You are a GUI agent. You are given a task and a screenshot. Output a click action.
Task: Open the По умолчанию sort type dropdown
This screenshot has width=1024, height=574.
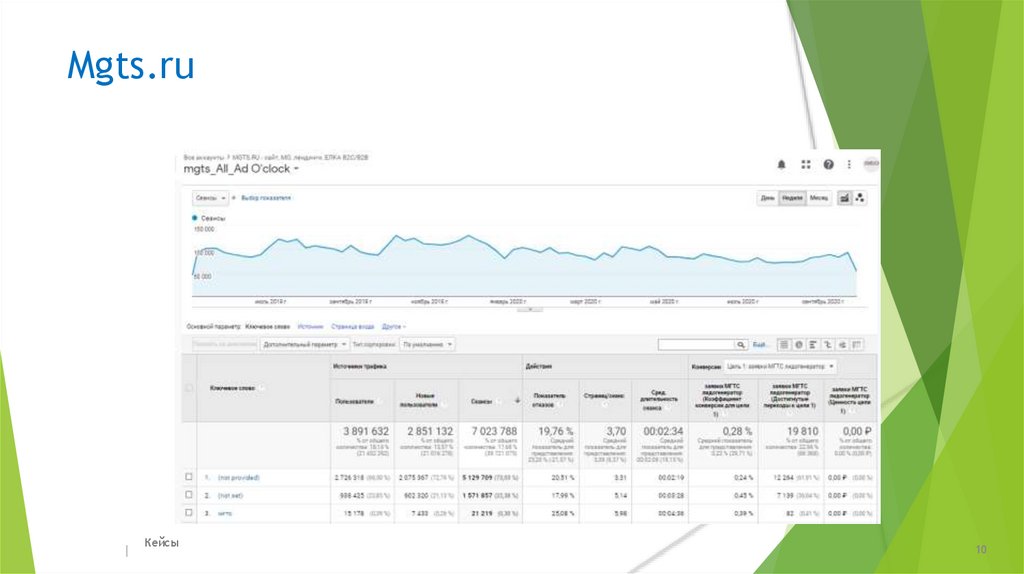coord(427,344)
